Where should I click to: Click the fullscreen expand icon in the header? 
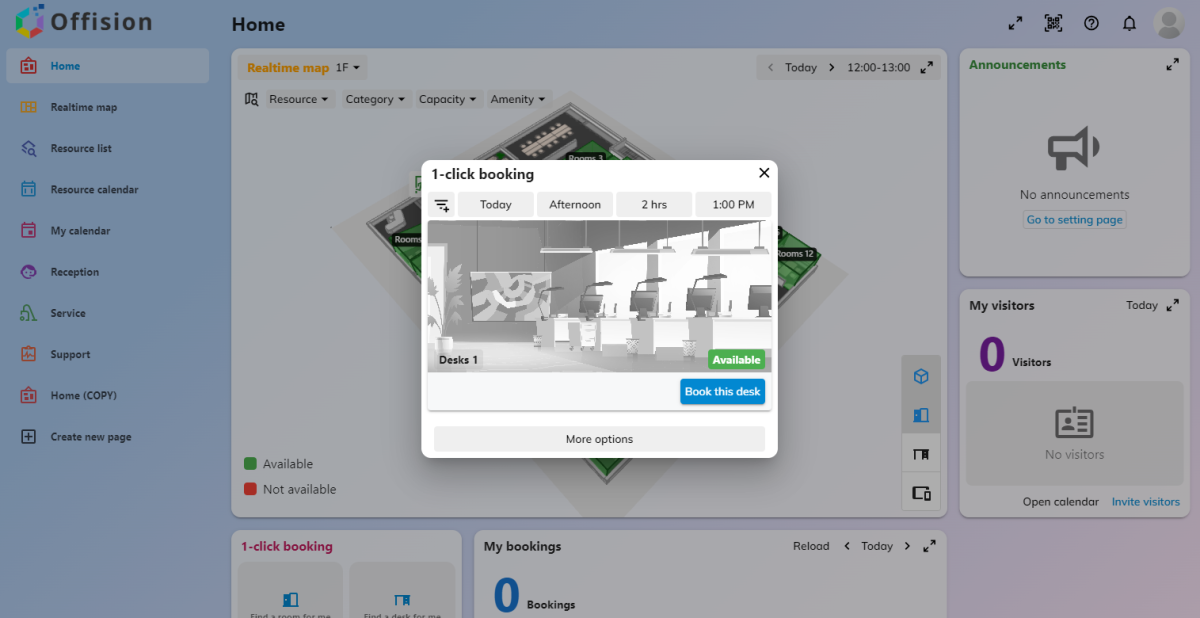click(1015, 23)
